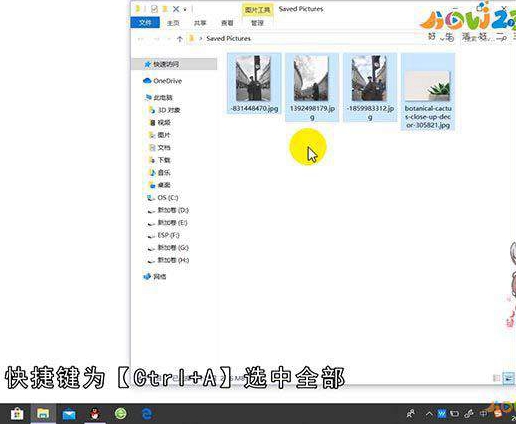Click the Back navigation arrow

(x=140, y=39)
